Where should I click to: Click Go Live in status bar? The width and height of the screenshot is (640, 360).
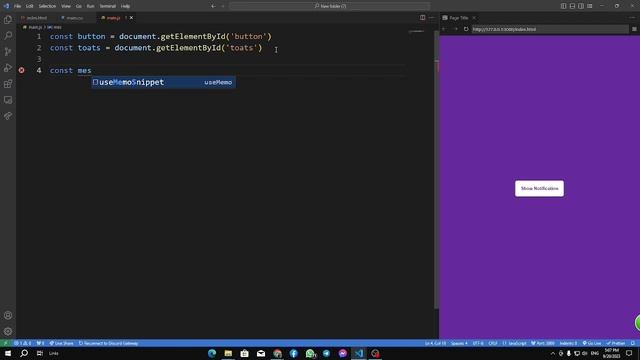click(x=592, y=343)
